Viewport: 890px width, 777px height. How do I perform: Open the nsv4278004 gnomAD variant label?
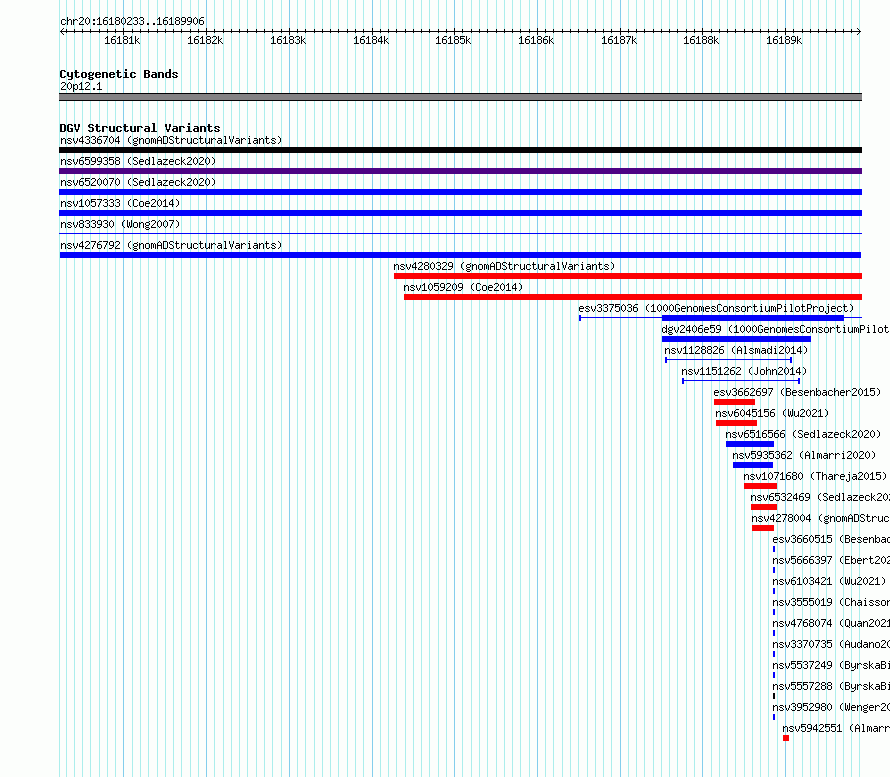click(821, 518)
